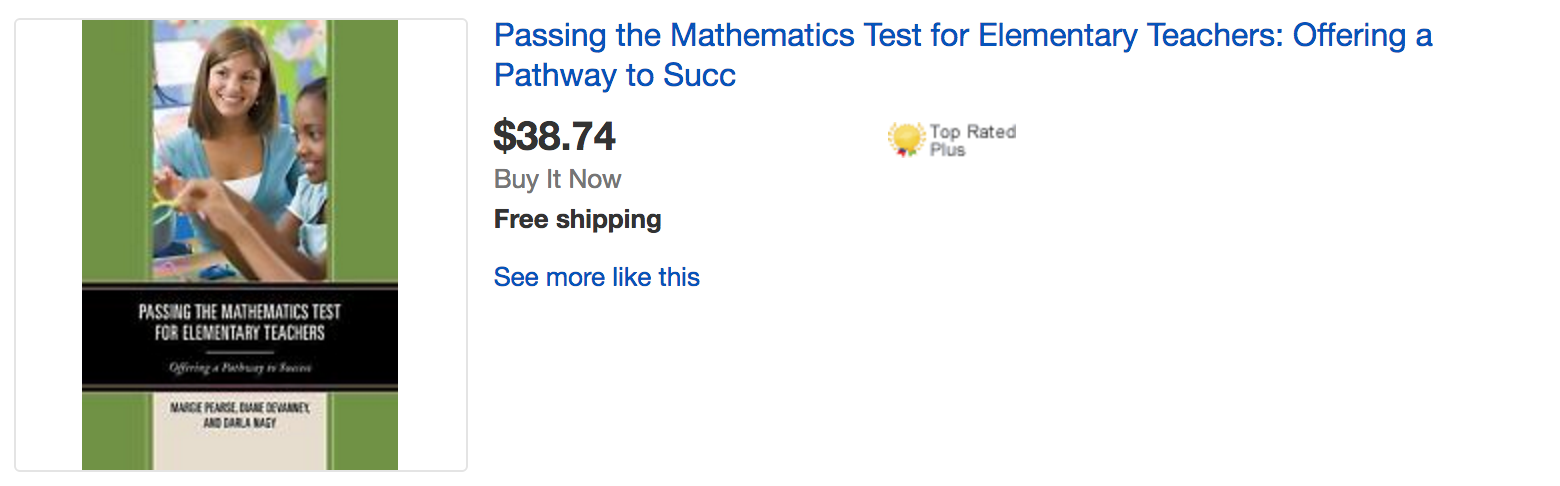Click the 'Pathway to Succ' second title line
Viewport: 1560px width, 486px height.
tap(614, 75)
